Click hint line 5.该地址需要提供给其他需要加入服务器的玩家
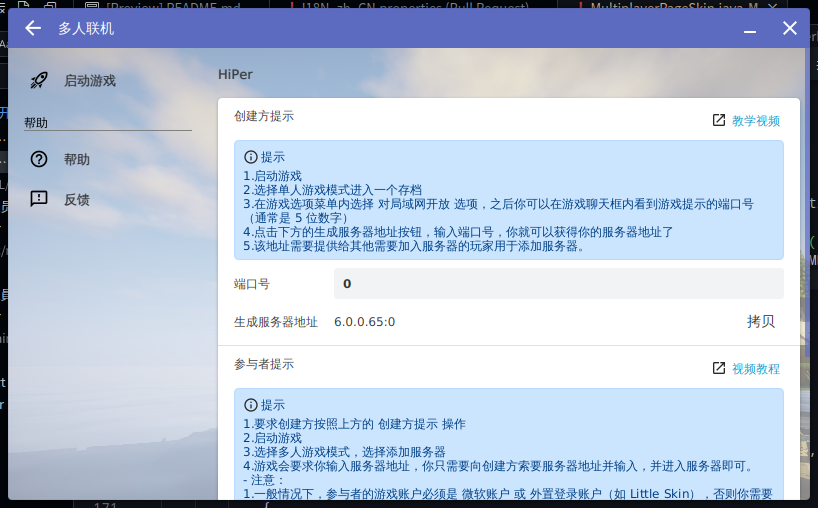The height and width of the screenshot is (508, 818). coord(415,246)
